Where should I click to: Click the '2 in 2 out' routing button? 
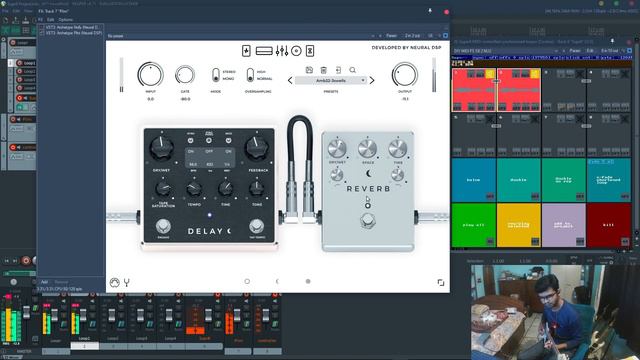coord(413,36)
